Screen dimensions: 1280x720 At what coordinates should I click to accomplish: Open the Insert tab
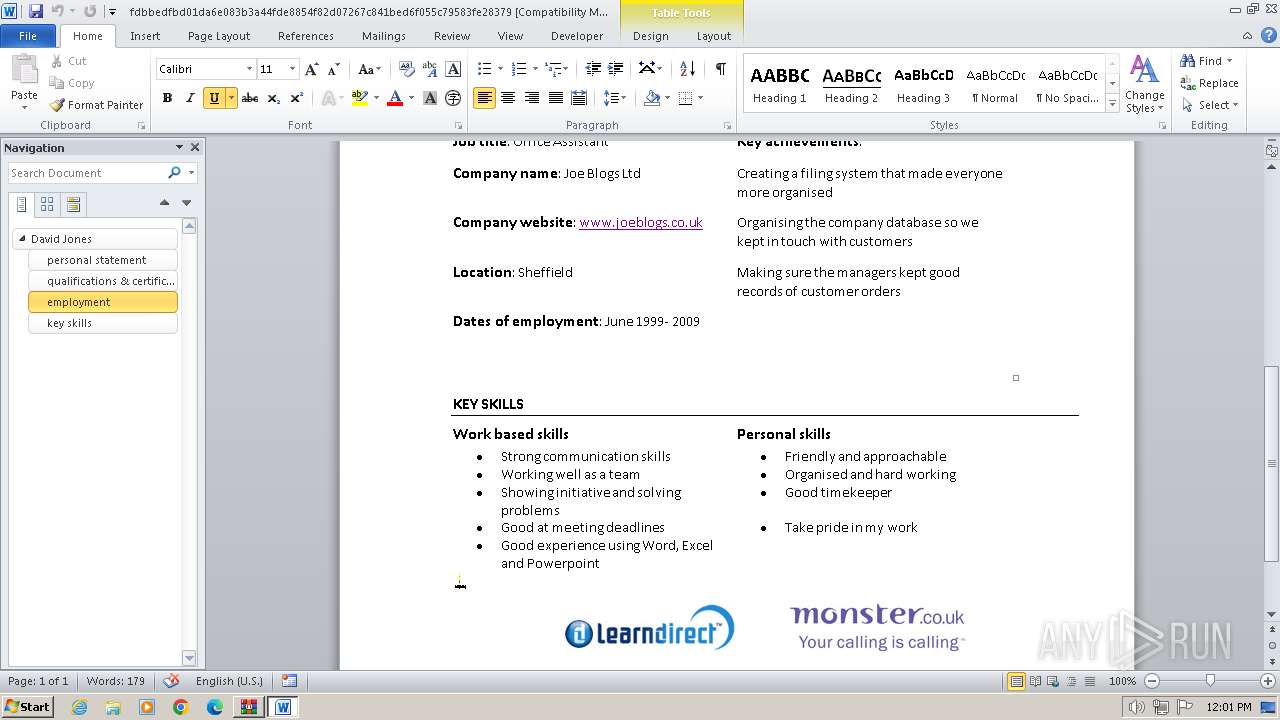click(x=145, y=36)
